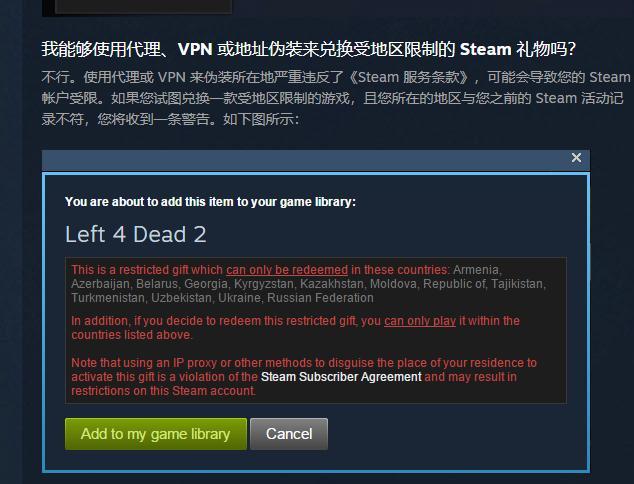This screenshot has width=634, height=484.
Task: Click the bold Steam word in heading
Action: 485,49
